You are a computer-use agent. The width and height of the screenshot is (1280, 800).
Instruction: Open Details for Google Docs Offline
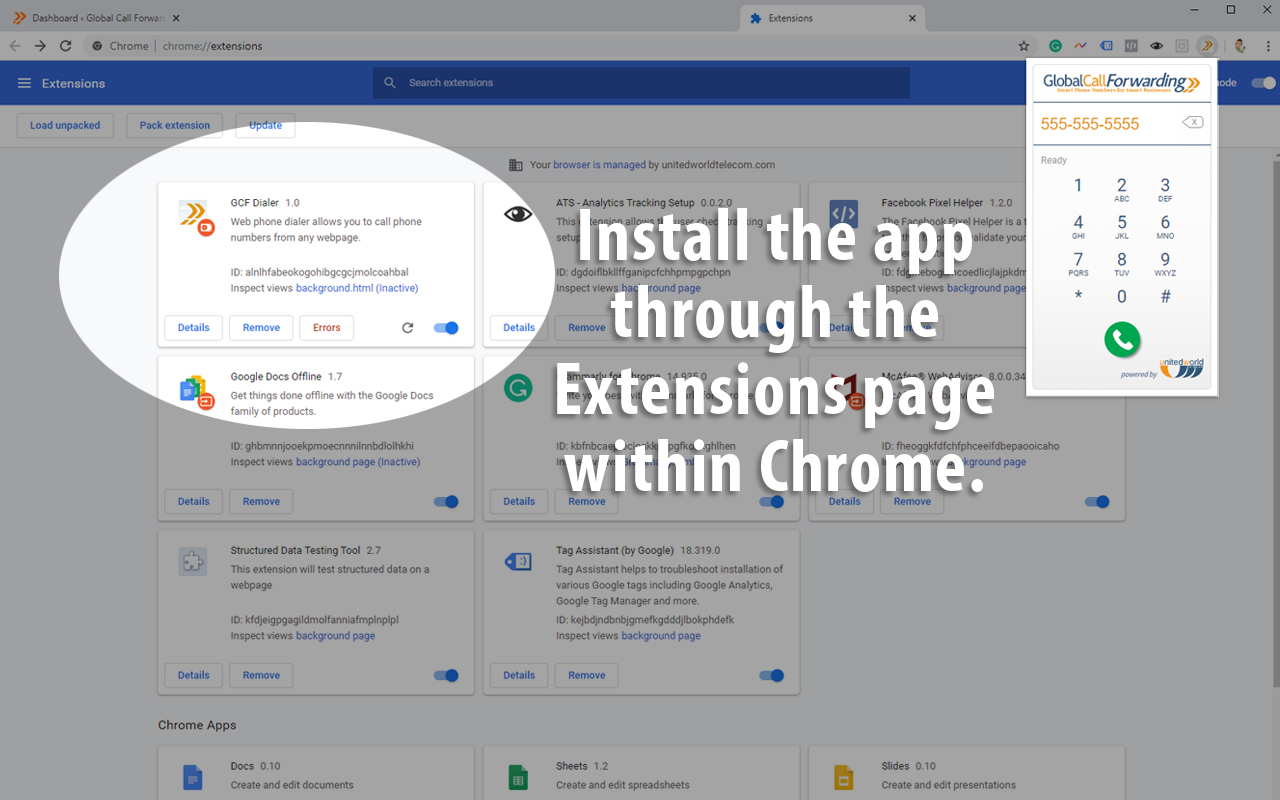coord(194,502)
